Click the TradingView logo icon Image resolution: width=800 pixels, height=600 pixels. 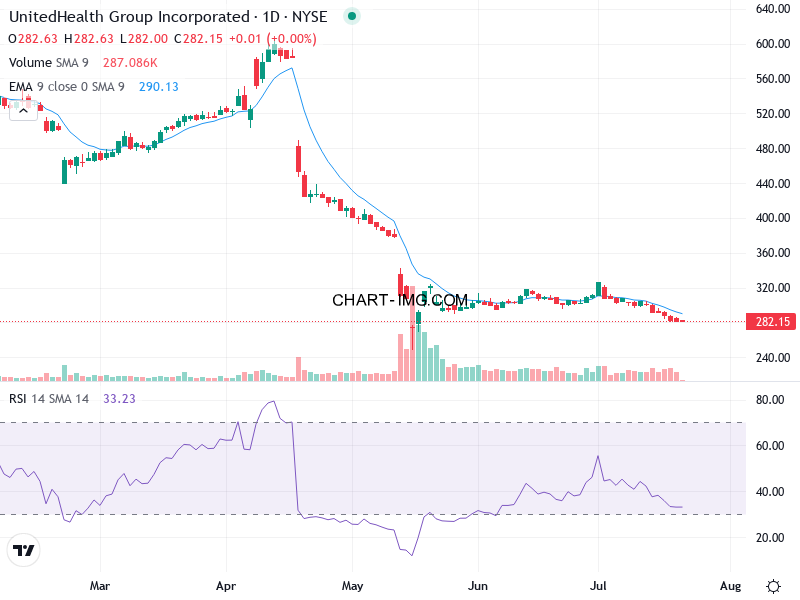[23, 550]
